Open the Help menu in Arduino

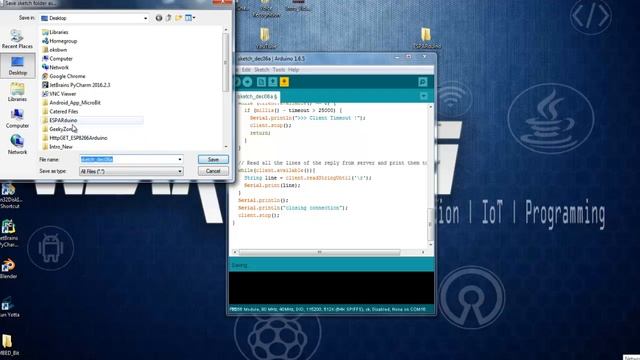[293, 70]
